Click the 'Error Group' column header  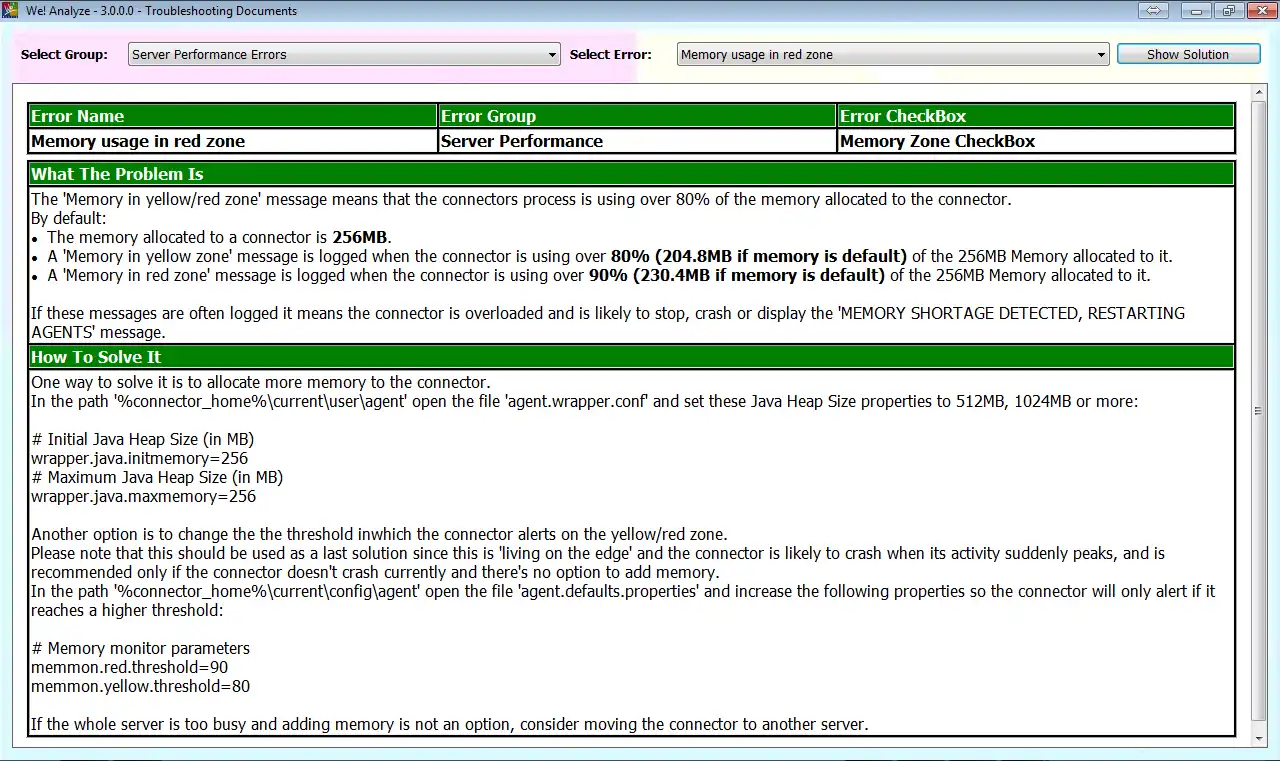pos(637,116)
